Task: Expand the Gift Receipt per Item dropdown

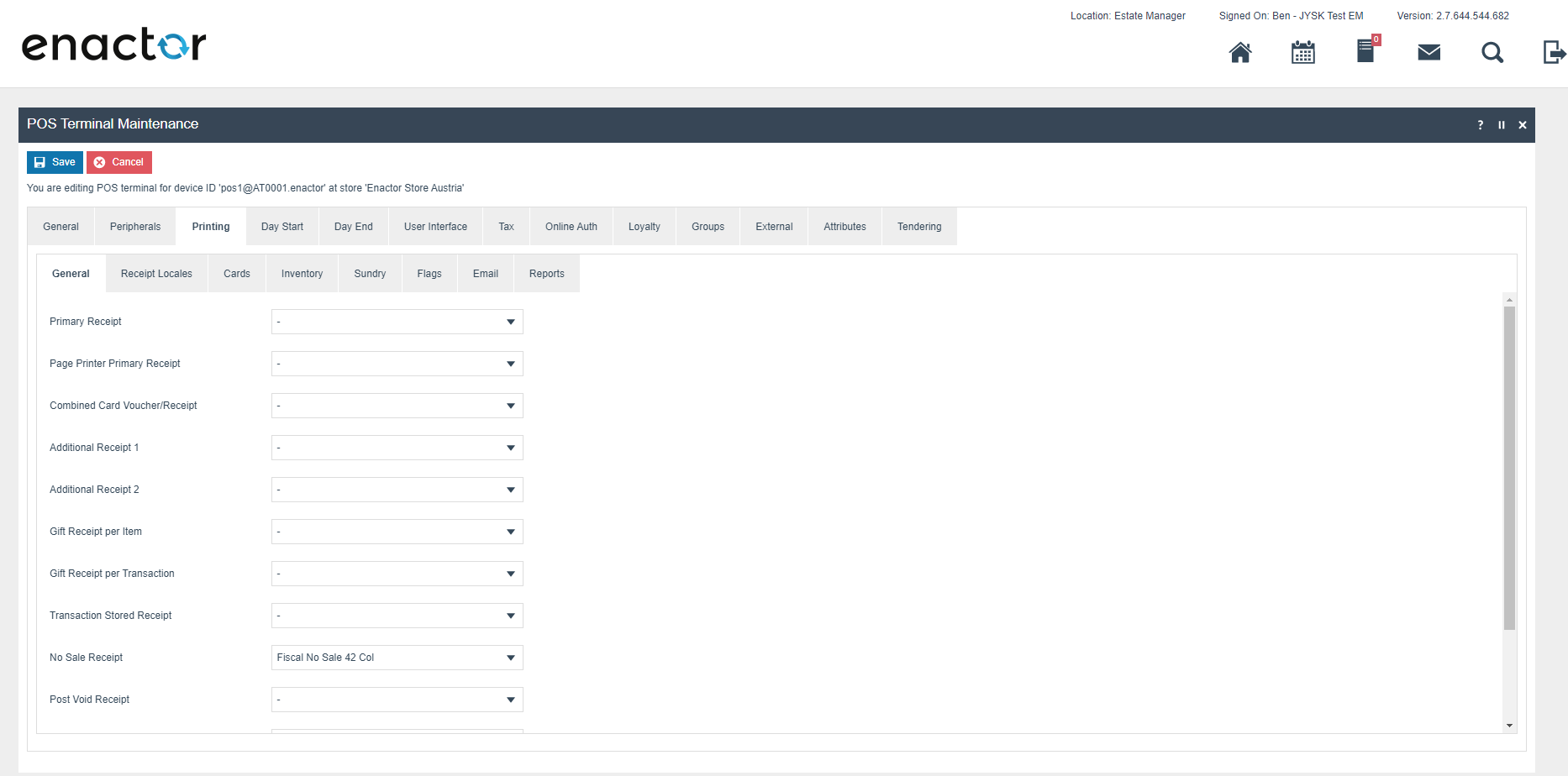Action: (x=397, y=532)
